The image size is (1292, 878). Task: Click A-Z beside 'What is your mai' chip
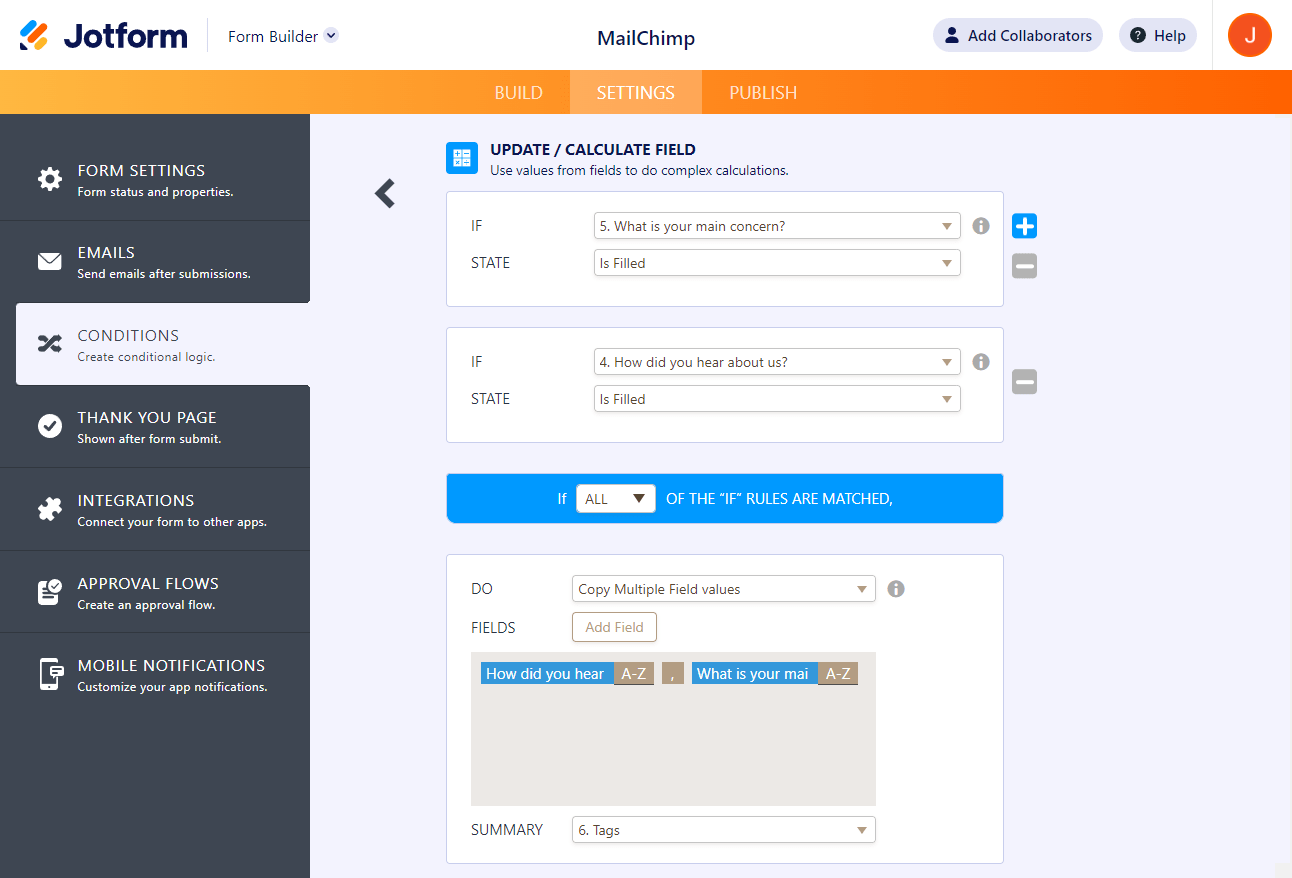pyautogui.click(x=838, y=674)
